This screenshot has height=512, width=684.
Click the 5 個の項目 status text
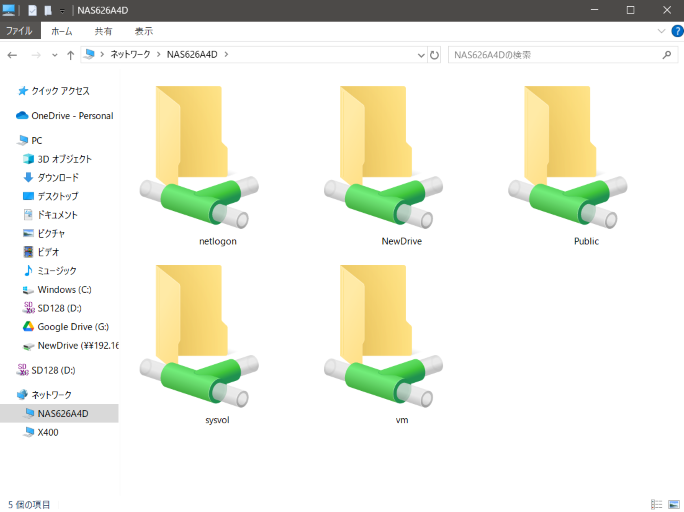(29, 505)
